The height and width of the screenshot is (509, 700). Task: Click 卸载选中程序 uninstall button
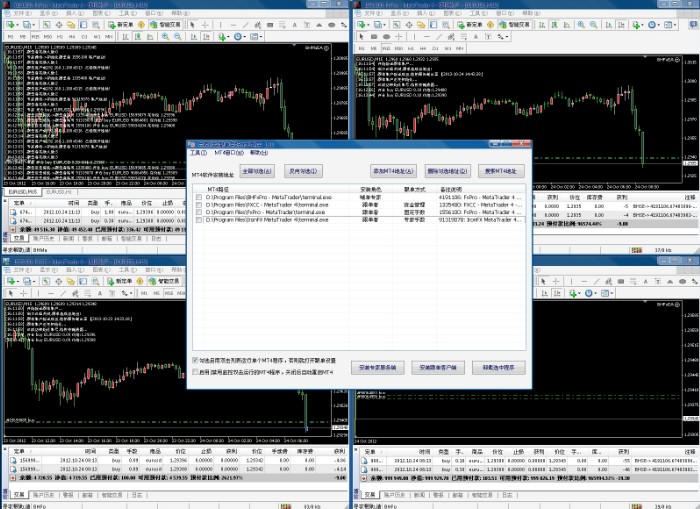pyautogui.click(x=498, y=368)
